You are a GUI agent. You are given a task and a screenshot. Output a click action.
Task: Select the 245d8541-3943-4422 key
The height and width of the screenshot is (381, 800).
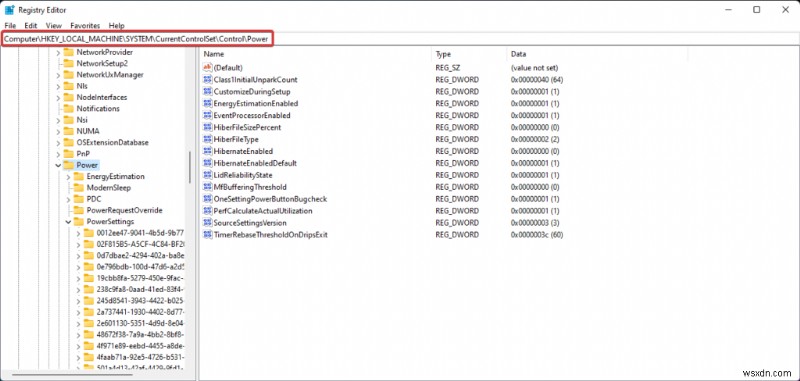coord(140,301)
